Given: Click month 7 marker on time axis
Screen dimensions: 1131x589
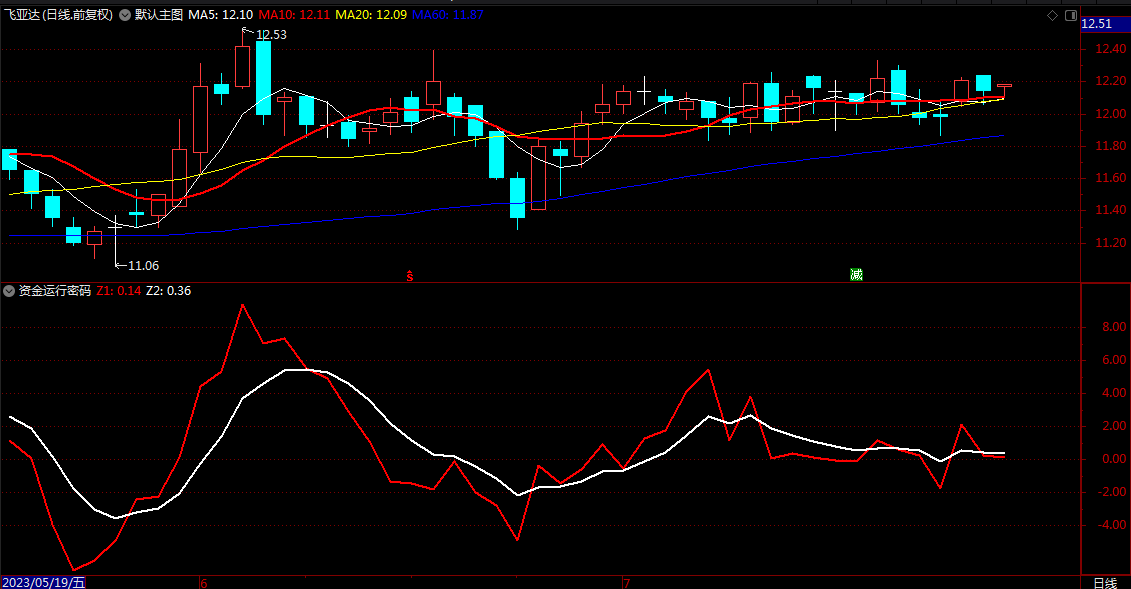Looking at the screenshot, I should click(626, 583).
